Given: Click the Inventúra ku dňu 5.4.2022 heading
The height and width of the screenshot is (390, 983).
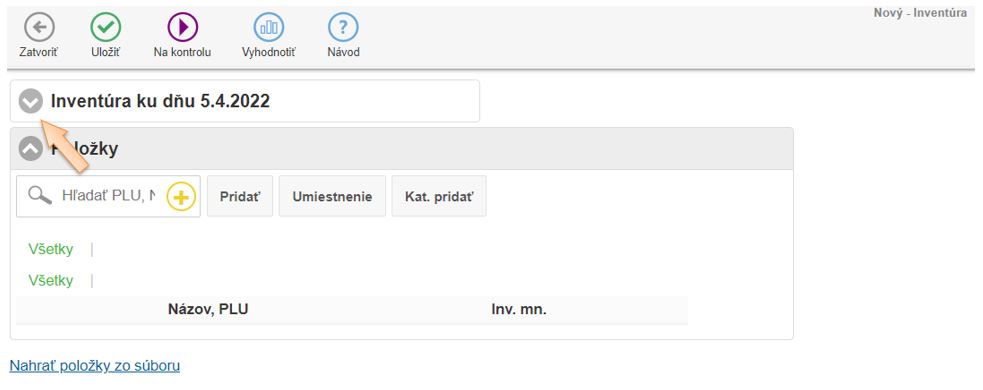Looking at the screenshot, I should point(160,101).
